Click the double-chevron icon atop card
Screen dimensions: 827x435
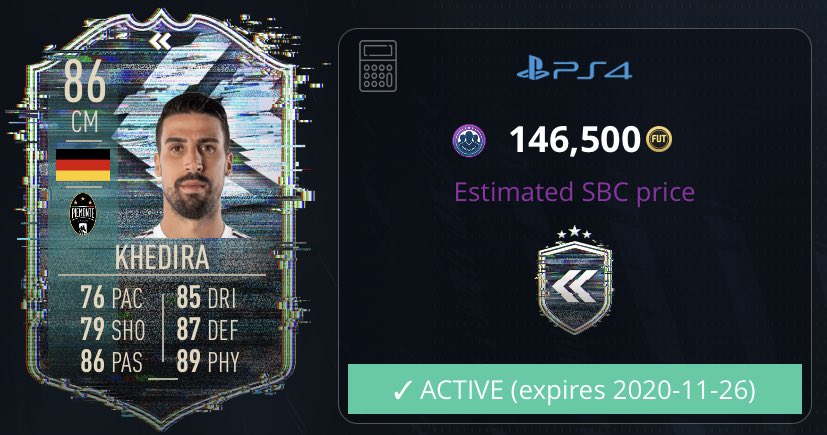[160, 41]
